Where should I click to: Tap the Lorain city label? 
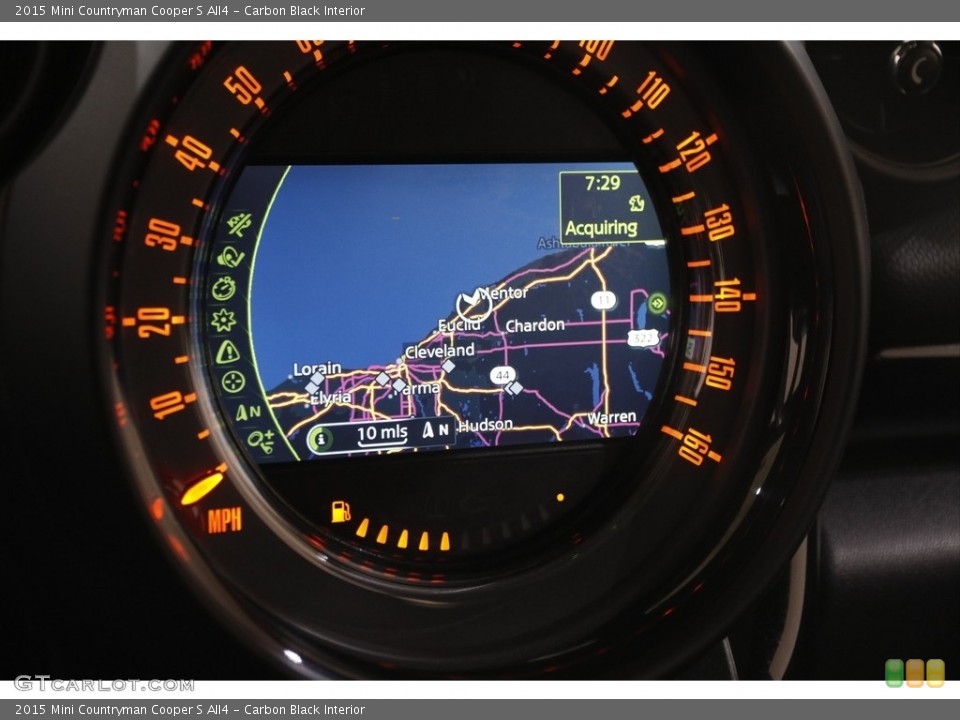[317, 369]
